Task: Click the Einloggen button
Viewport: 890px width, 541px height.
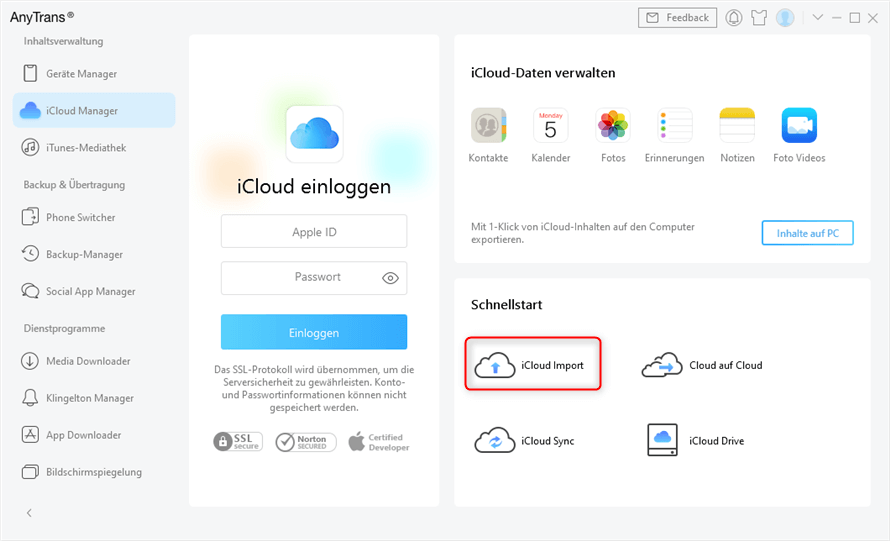Action: point(314,332)
